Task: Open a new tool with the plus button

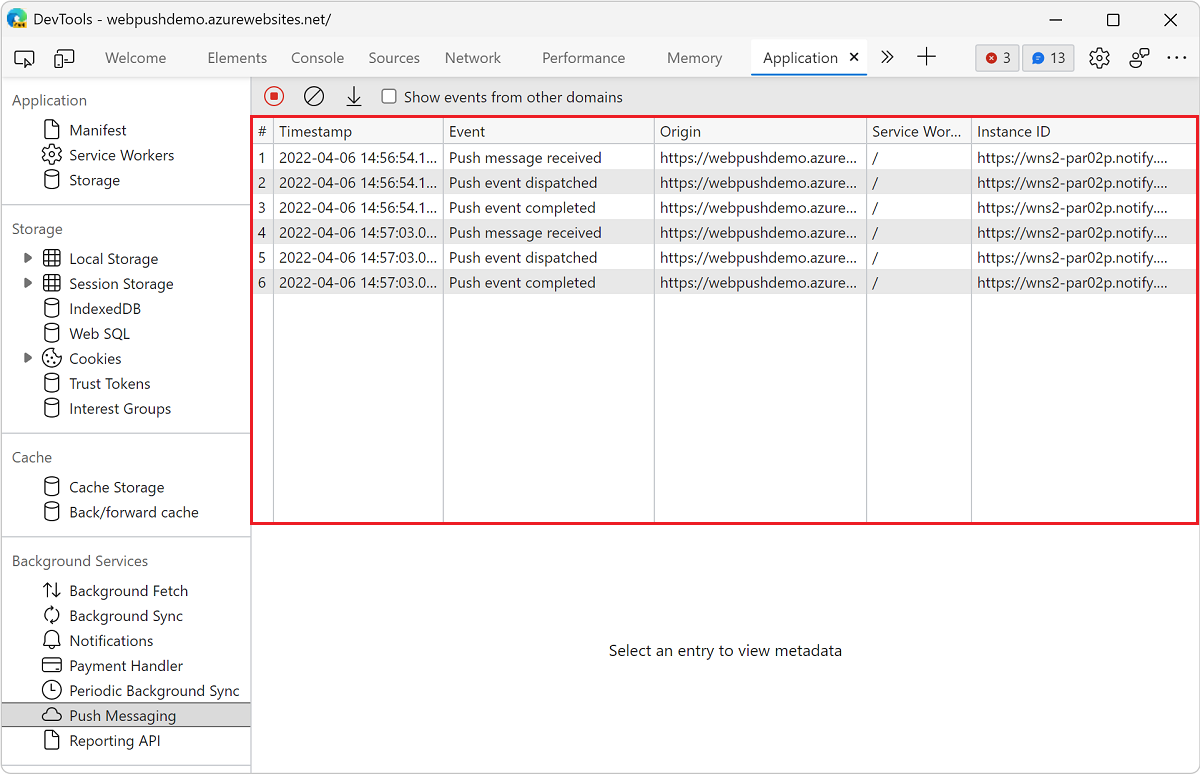Action: click(x=926, y=58)
